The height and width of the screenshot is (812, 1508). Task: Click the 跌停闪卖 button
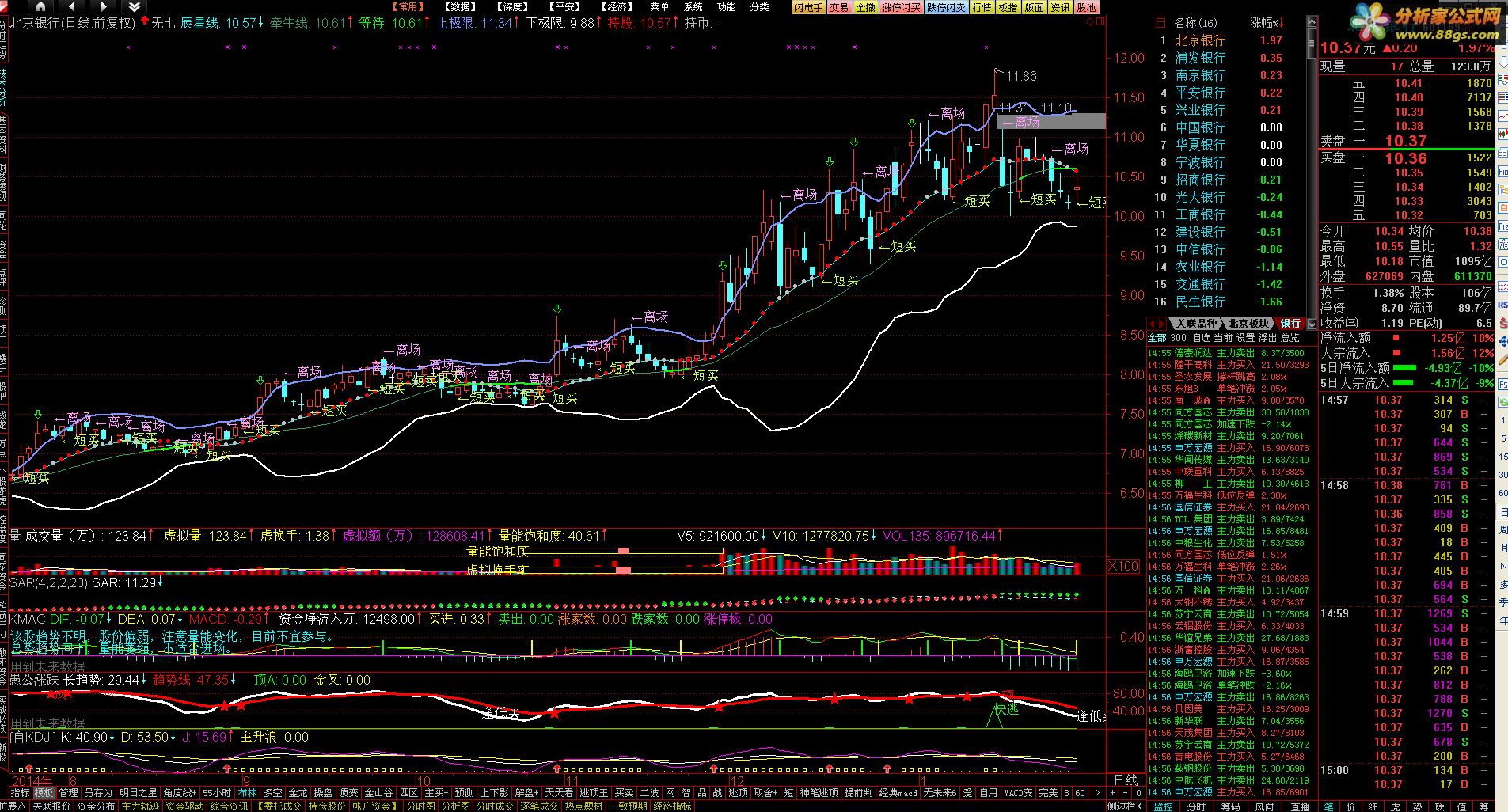(x=947, y=7)
